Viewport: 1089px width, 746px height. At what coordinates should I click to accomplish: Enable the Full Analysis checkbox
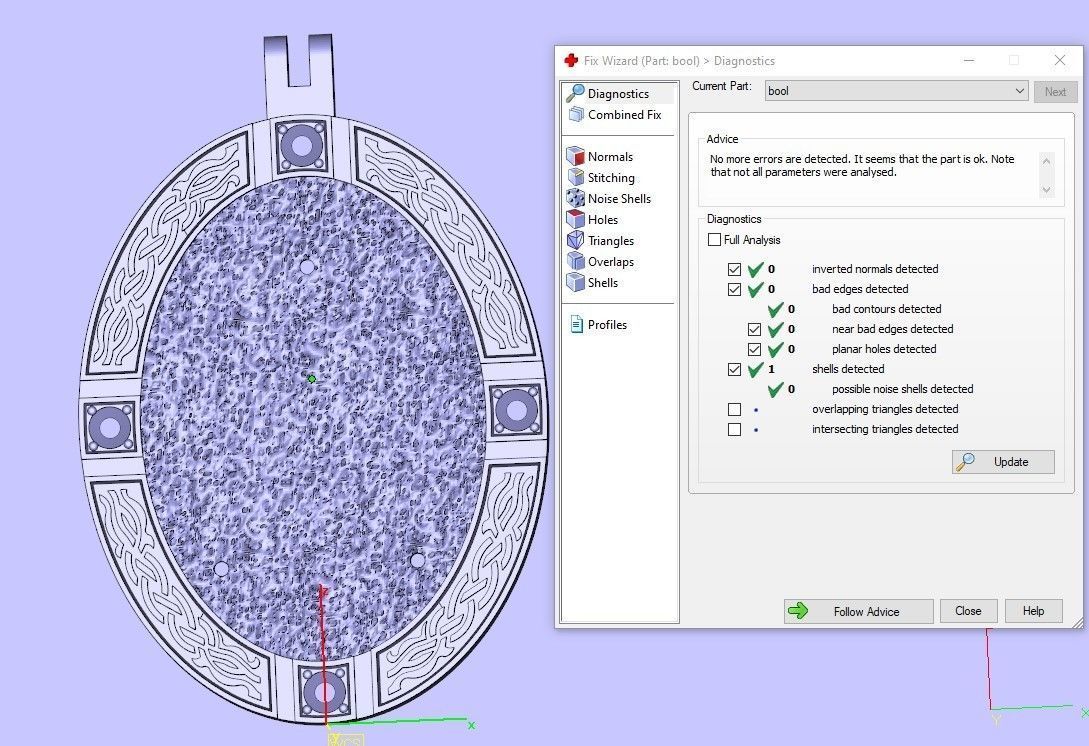click(714, 240)
